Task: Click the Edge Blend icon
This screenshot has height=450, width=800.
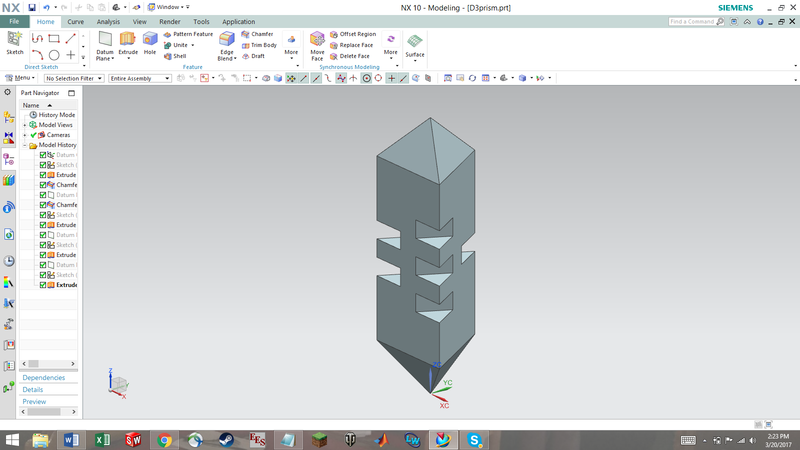Action: [x=227, y=40]
